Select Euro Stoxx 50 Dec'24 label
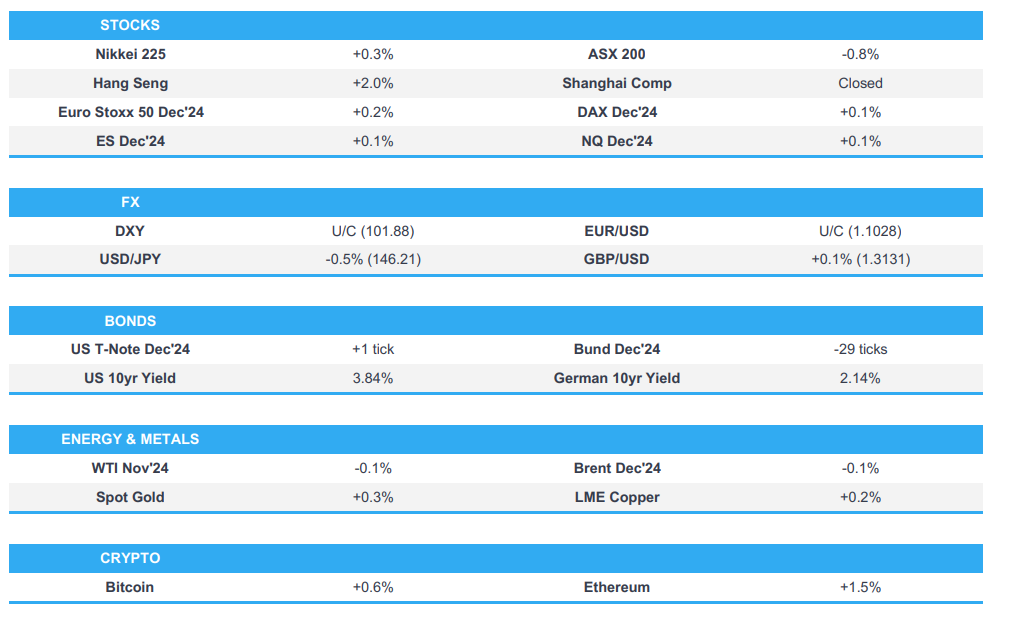 point(130,112)
